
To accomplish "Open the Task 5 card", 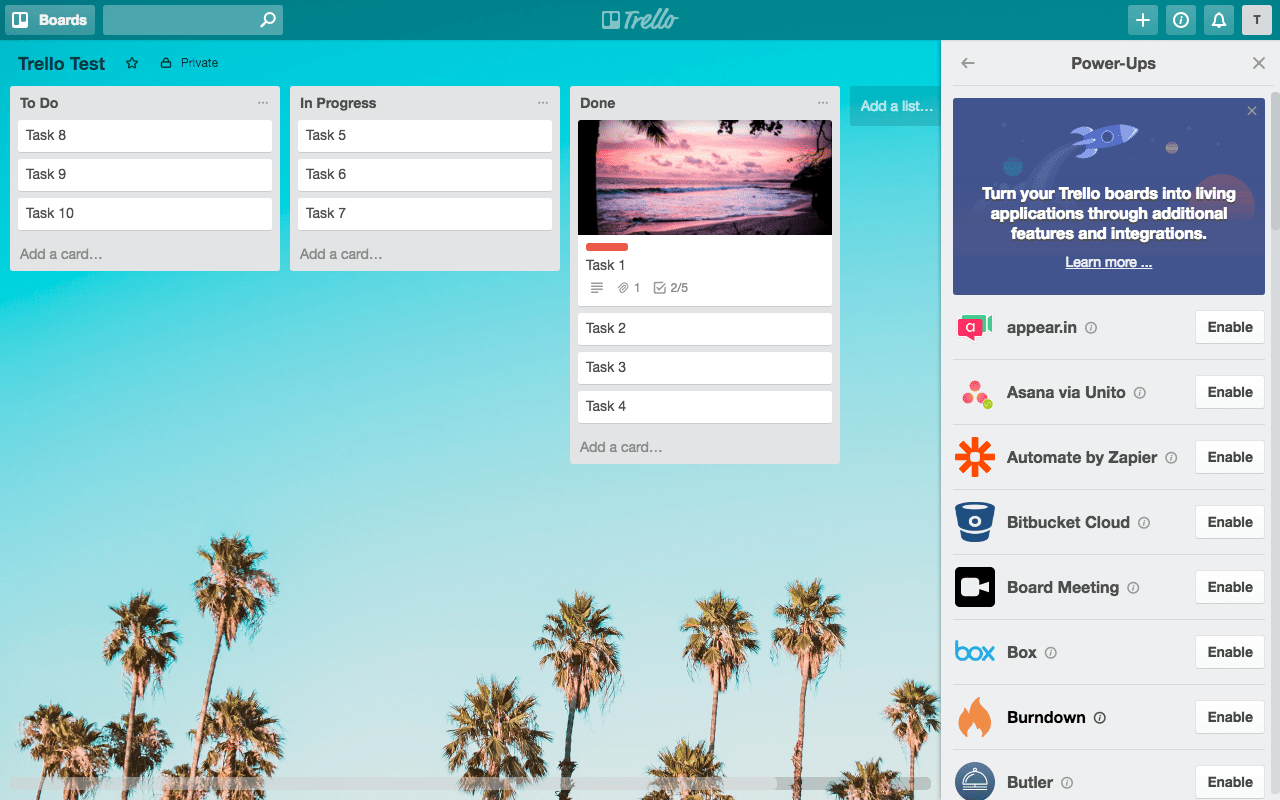I will [425, 136].
